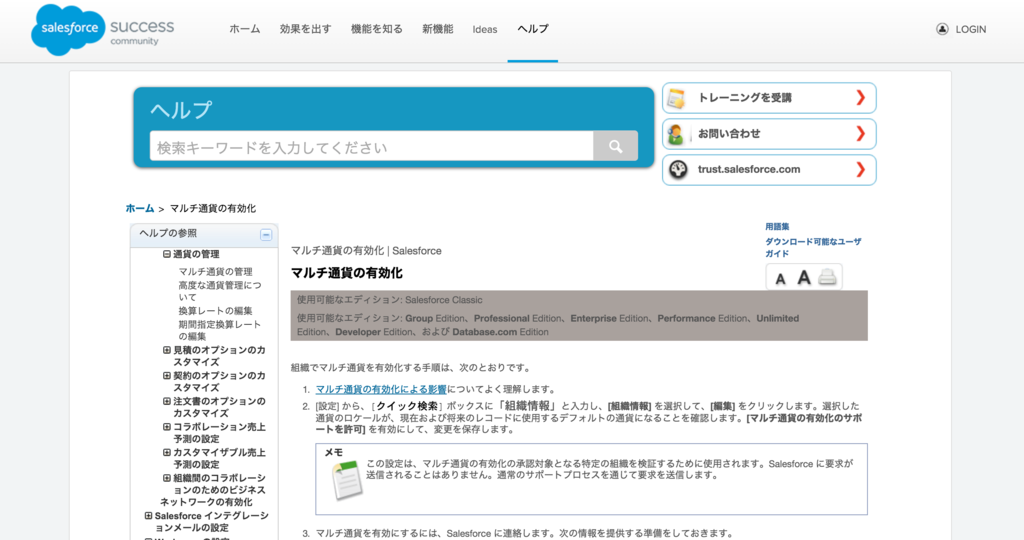Click the trust.salesforce.com gauge icon
The width and height of the screenshot is (1024, 540).
pyautogui.click(x=678, y=170)
